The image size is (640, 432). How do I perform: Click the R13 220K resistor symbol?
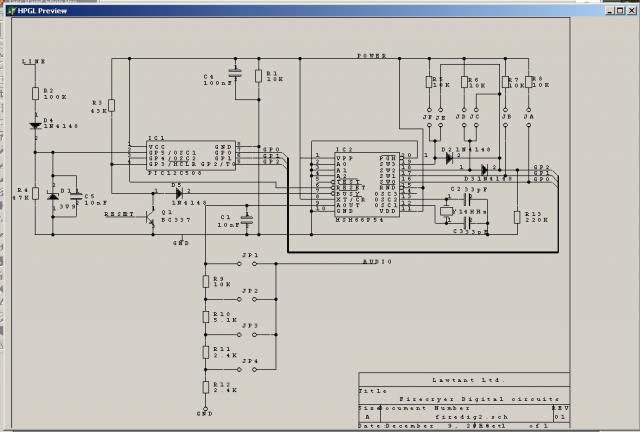click(x=516, y=217)
